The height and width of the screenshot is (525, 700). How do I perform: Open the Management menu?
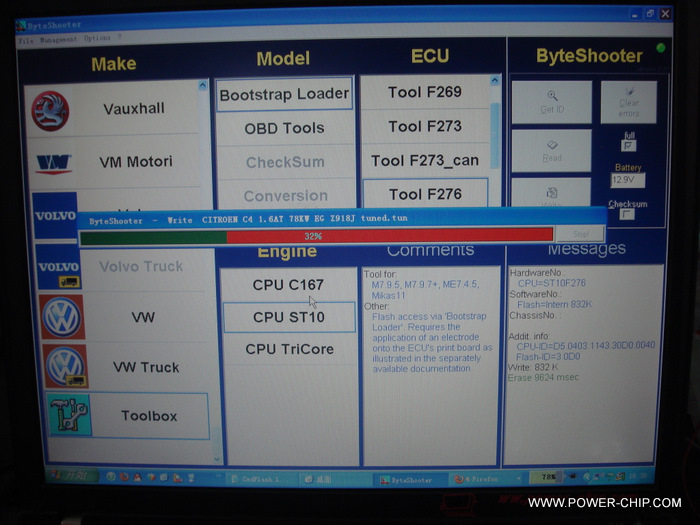click(58, 40)
